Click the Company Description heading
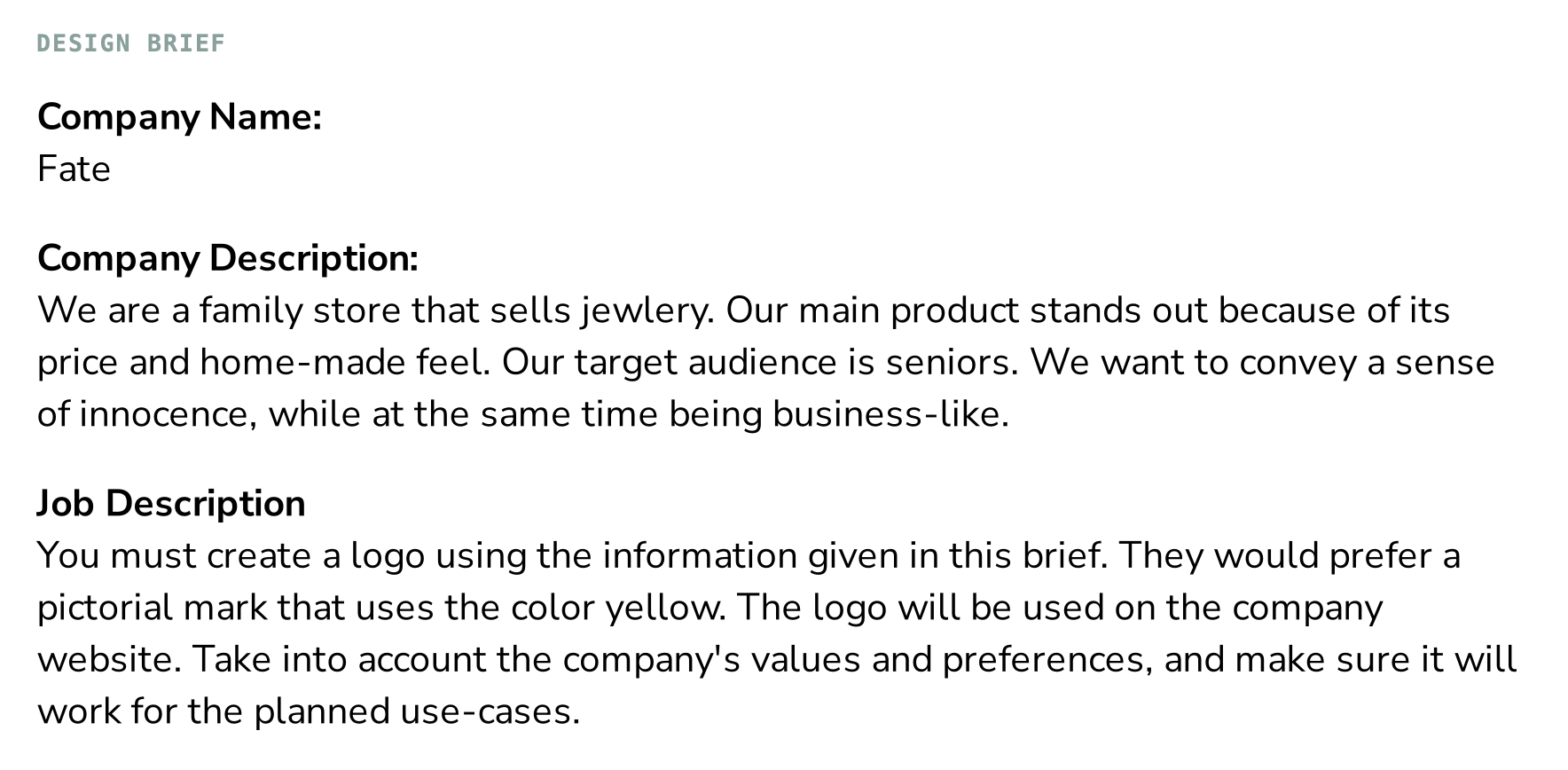1568x770 pixels. coord(227,258)
